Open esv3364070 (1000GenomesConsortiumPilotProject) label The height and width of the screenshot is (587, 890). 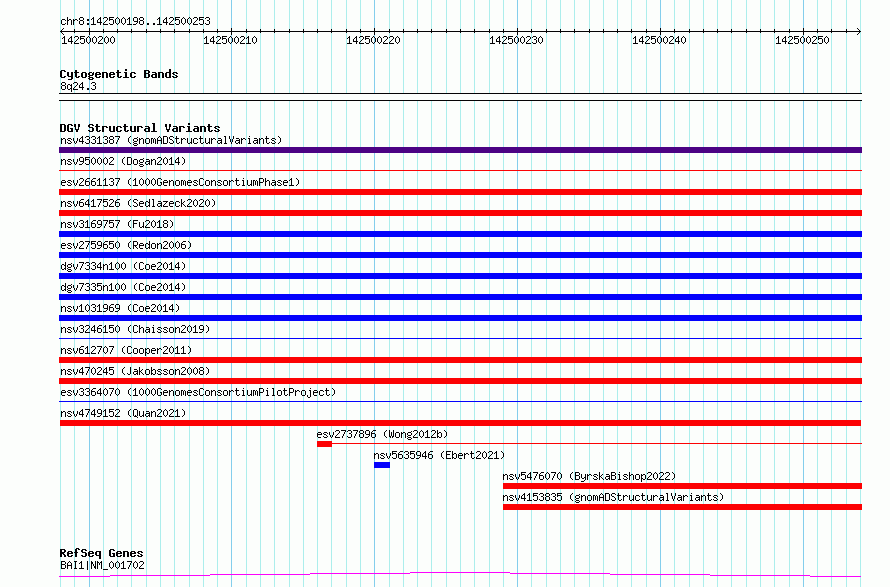tap(198, 392)
